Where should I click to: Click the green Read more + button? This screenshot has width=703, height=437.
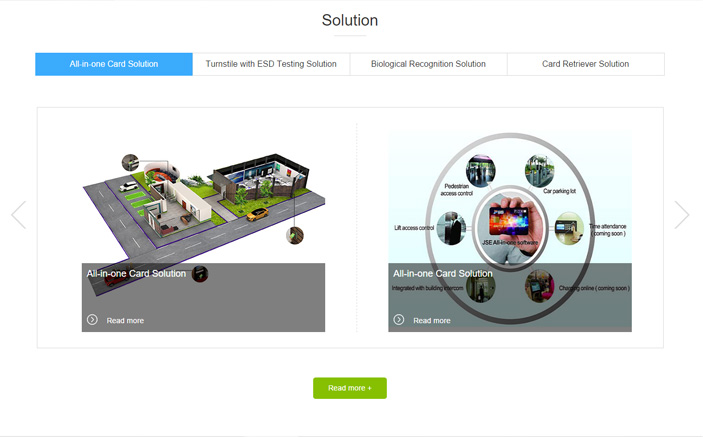350,388
